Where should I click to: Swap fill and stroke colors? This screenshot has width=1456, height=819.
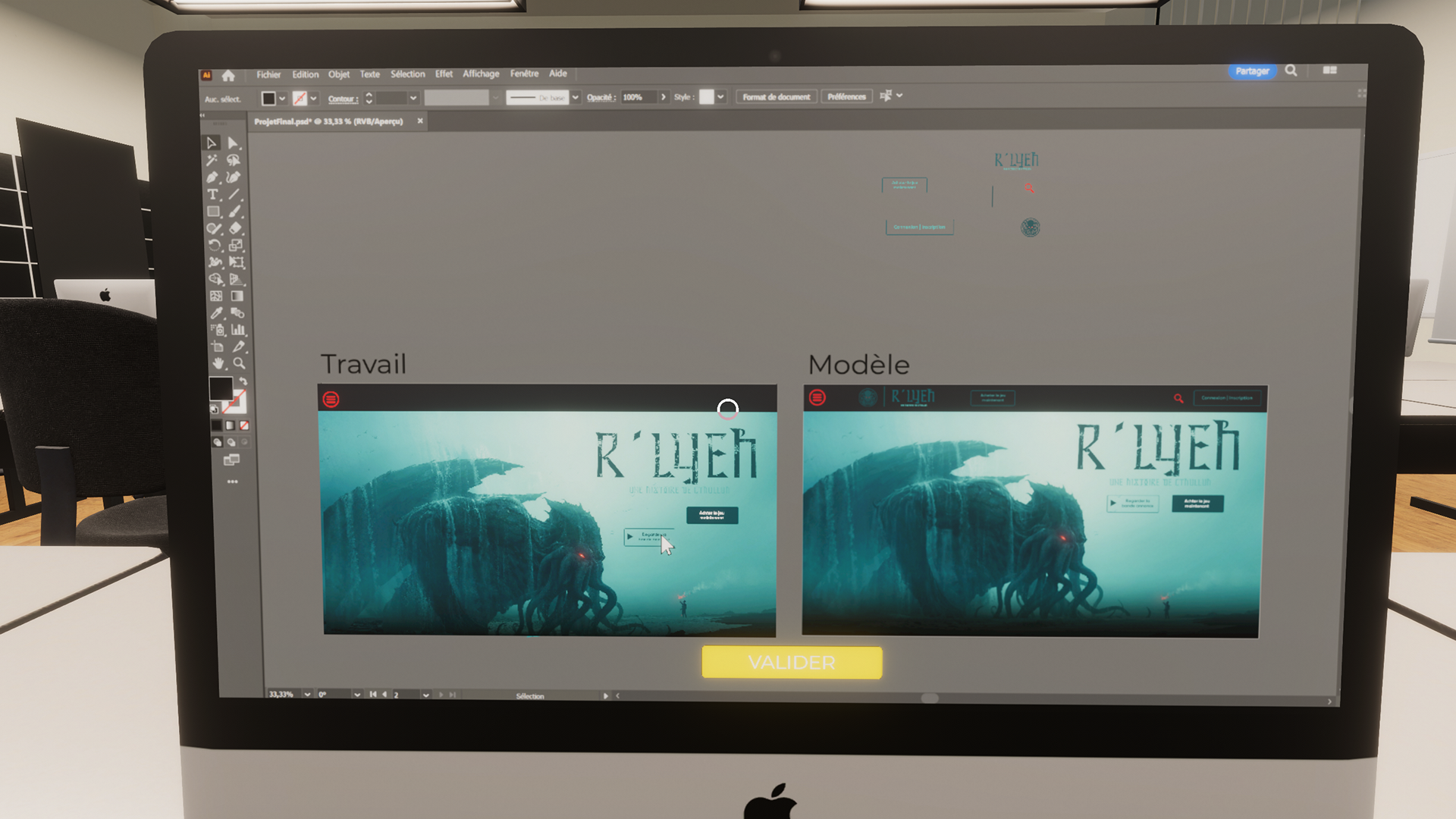[243, 381]
